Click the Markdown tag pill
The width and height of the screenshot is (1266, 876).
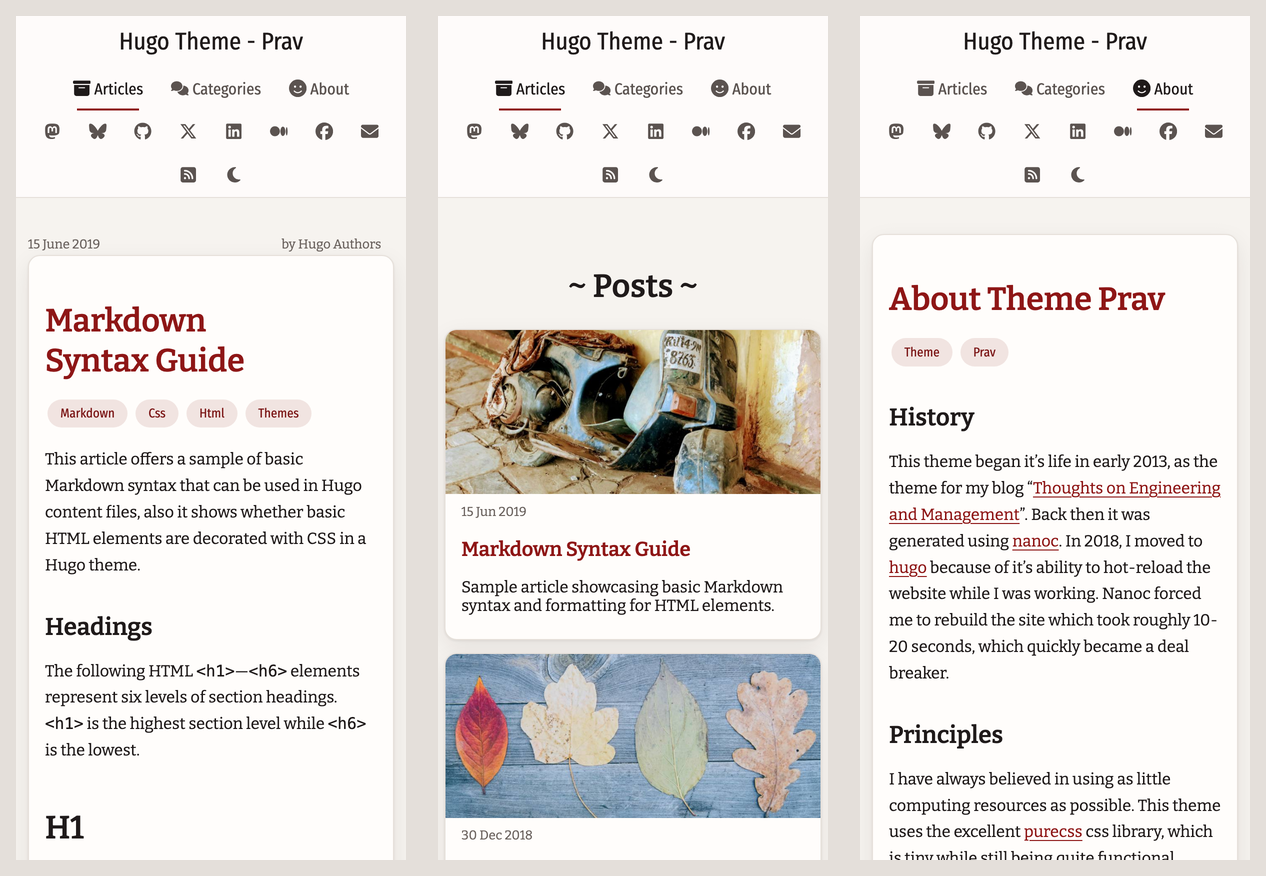coord(87,413)
